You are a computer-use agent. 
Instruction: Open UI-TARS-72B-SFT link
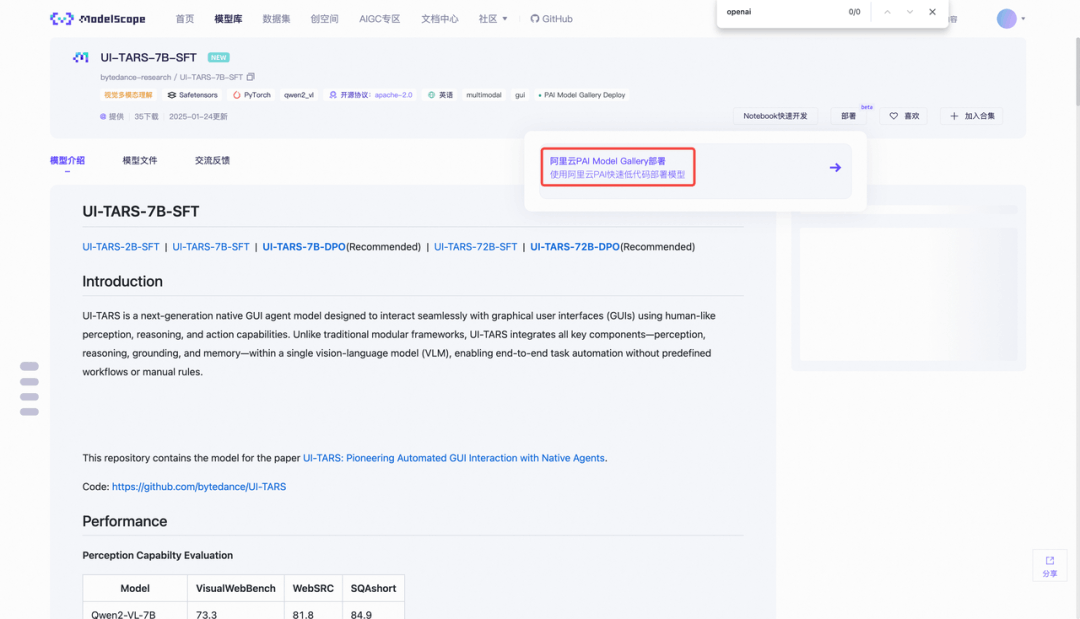pos(475,246)
